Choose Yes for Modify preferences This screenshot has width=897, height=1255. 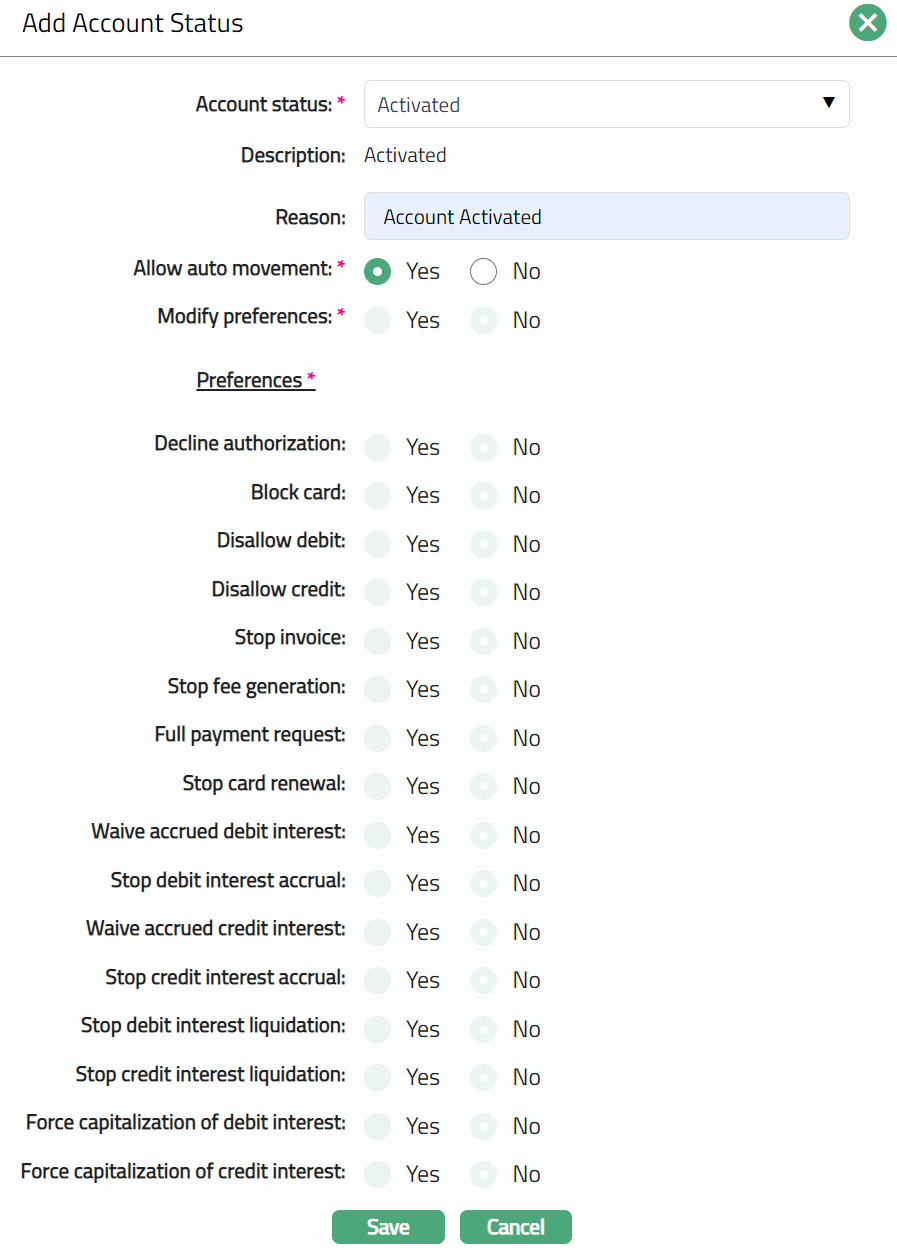(x=378, y=320)
